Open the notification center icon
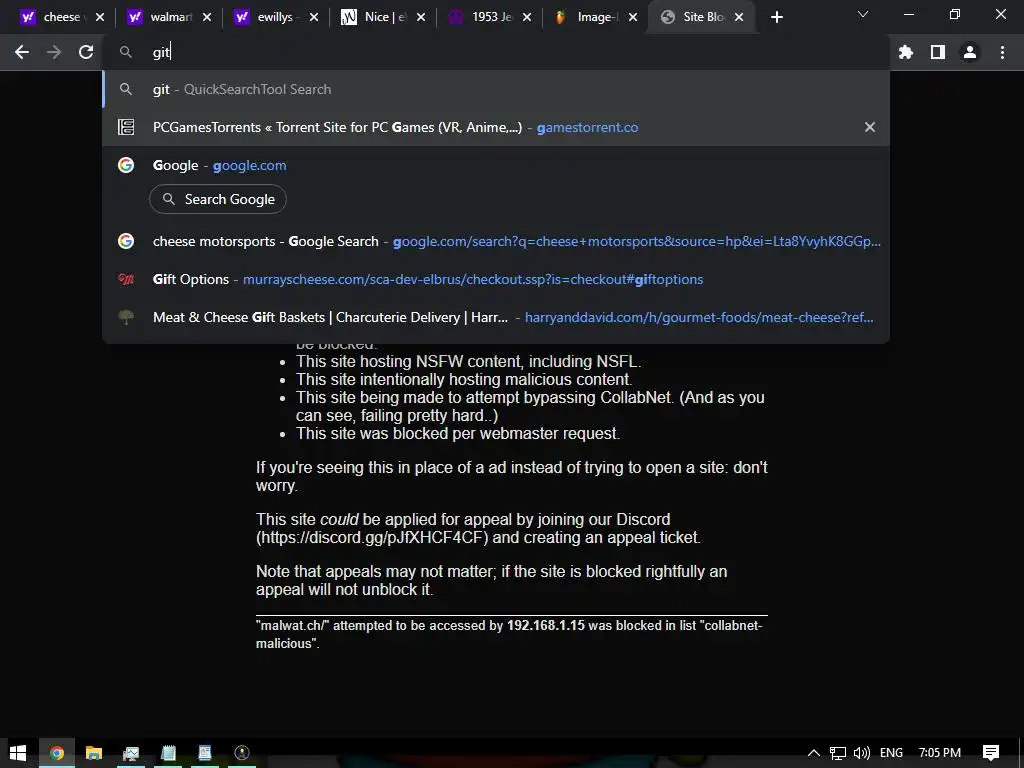The width and height of the screenshot is (1024, 768). (x=991, y=753)
